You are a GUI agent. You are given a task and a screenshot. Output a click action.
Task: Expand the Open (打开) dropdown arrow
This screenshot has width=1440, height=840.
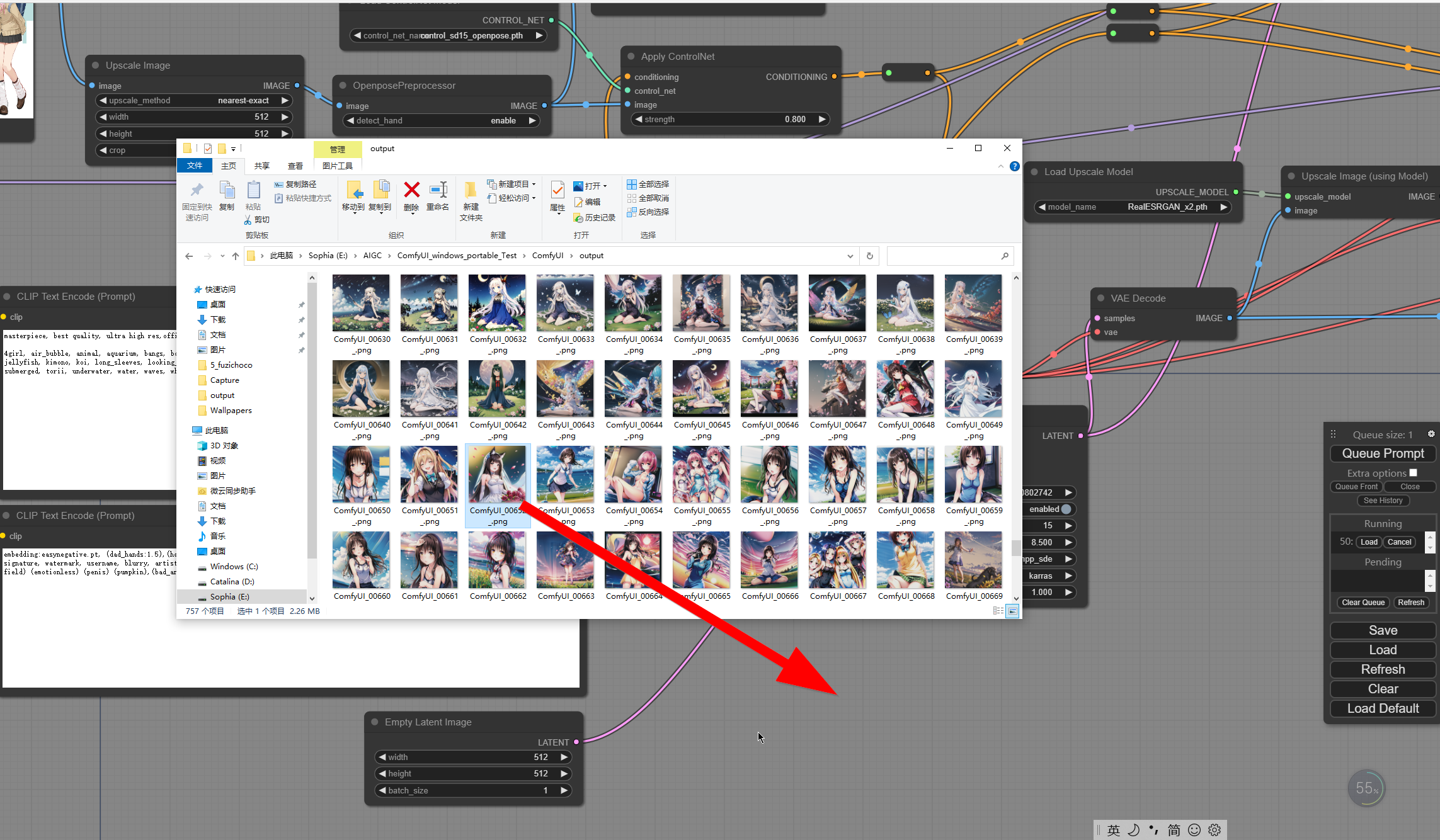(605, 186)
